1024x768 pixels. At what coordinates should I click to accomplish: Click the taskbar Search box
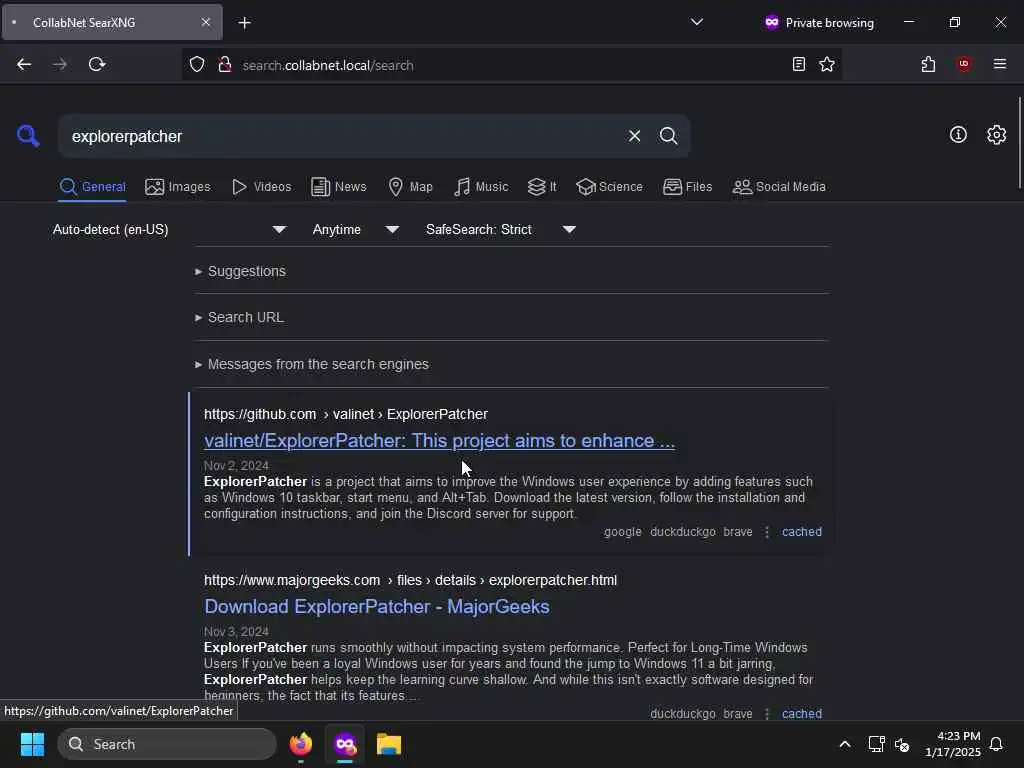click(167, 744)
